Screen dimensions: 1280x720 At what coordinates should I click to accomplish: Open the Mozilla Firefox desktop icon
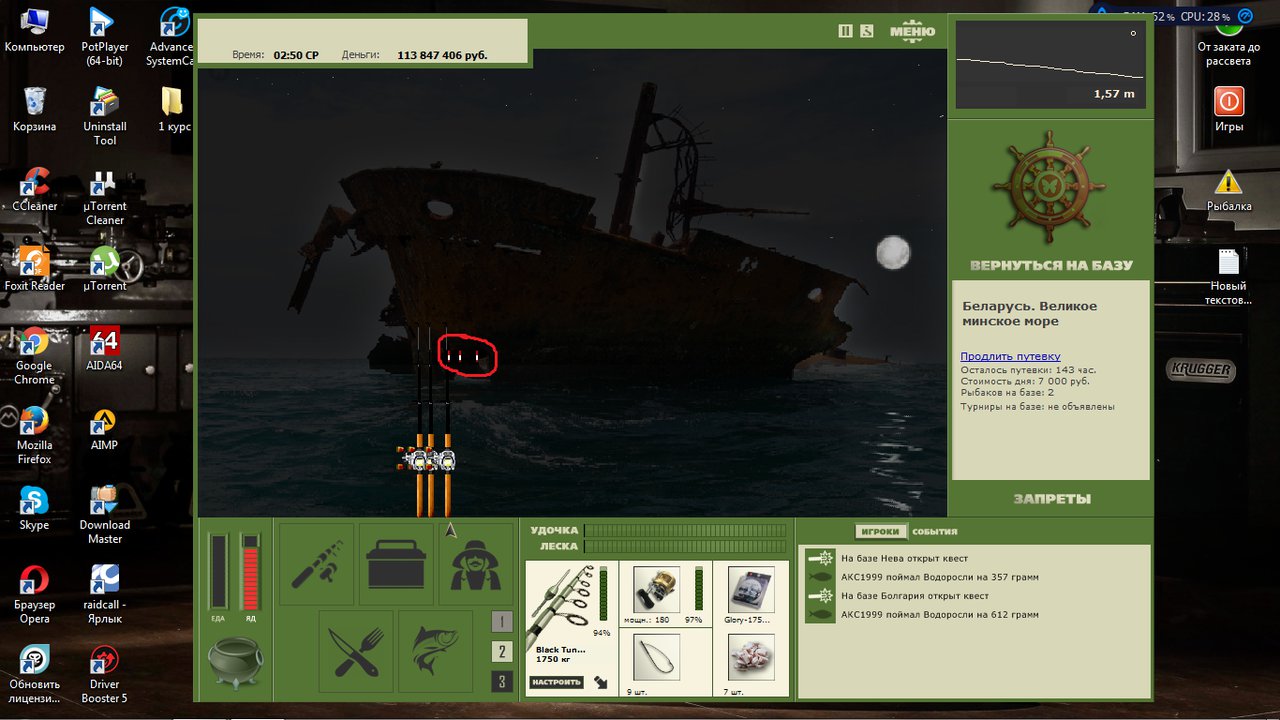[x=34, y=435]
